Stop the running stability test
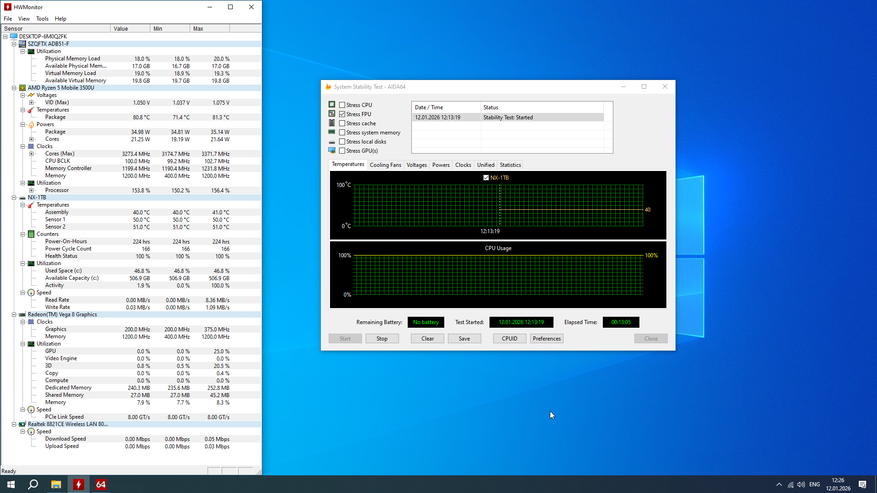The width and height of the screenshot is (877, 493). click(x=381, y=339)
